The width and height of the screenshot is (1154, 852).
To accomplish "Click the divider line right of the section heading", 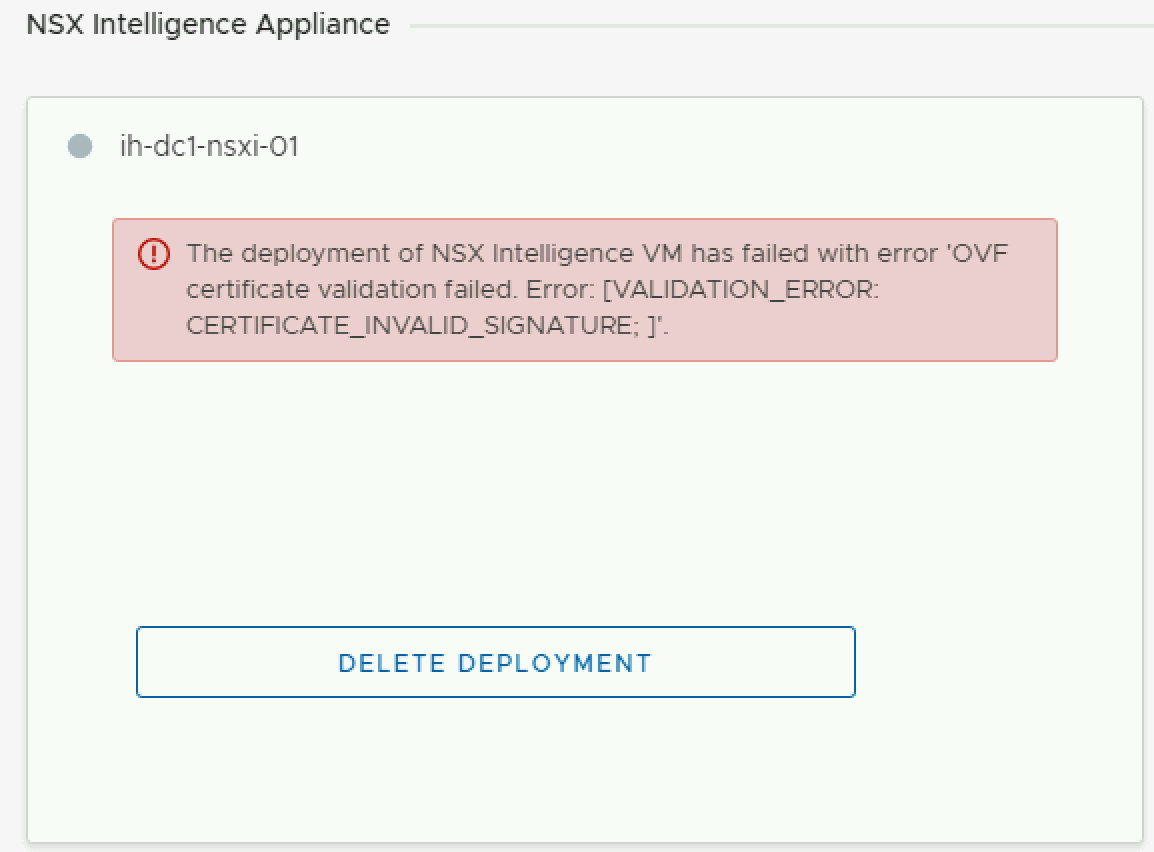I will 780,25.
